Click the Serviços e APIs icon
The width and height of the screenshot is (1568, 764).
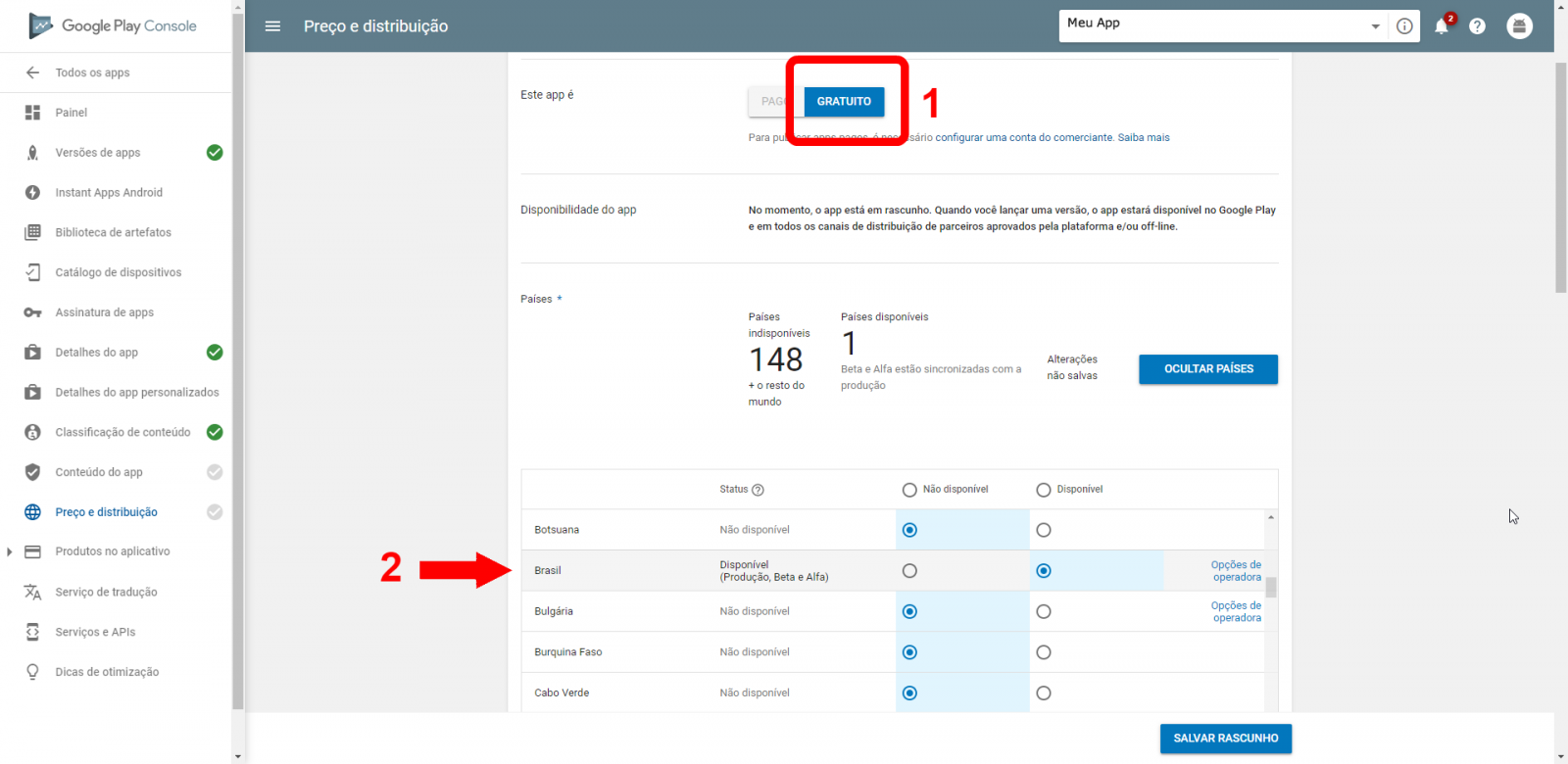point(32,632)
